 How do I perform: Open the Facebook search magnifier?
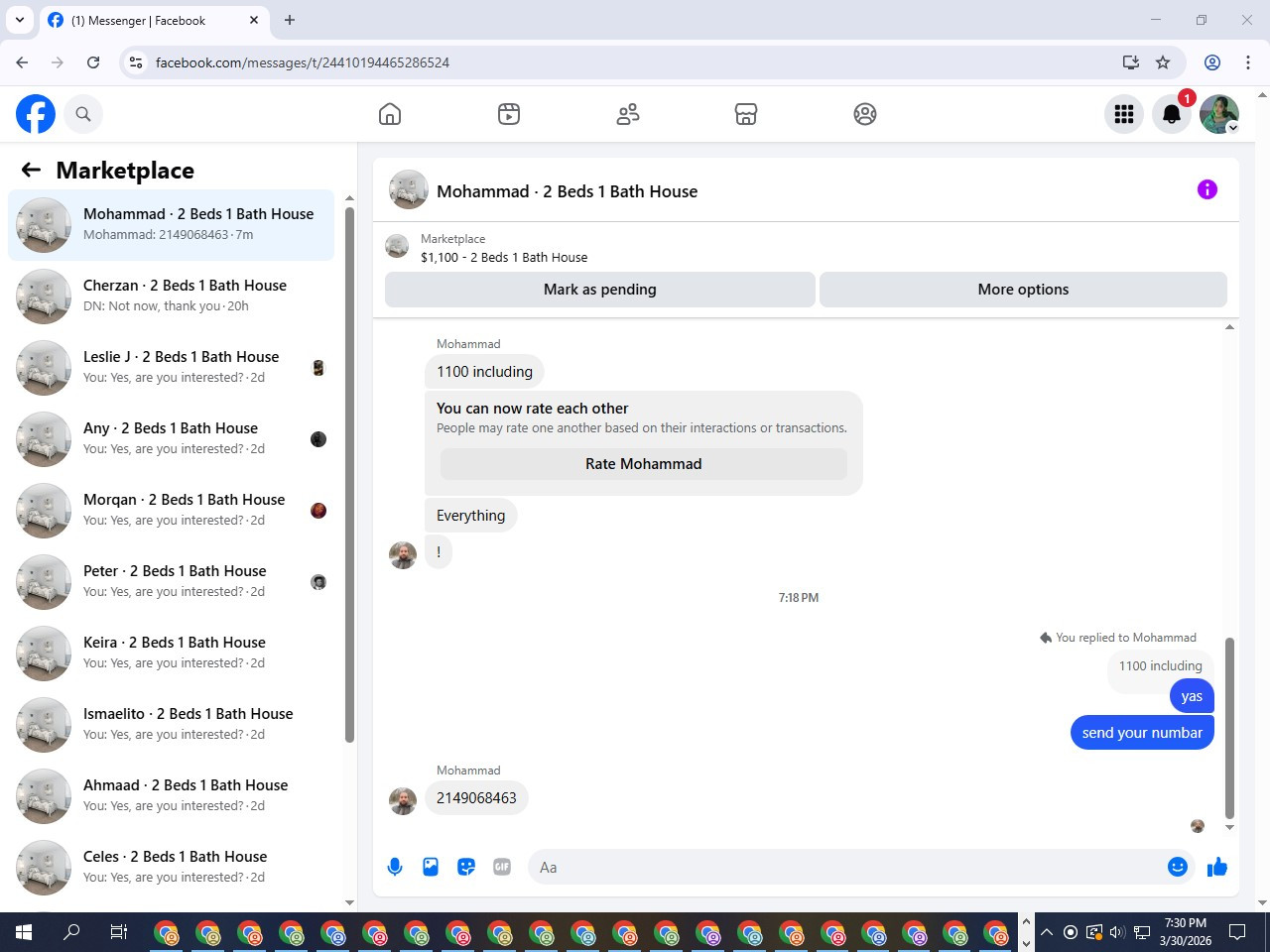click(83, 114)
